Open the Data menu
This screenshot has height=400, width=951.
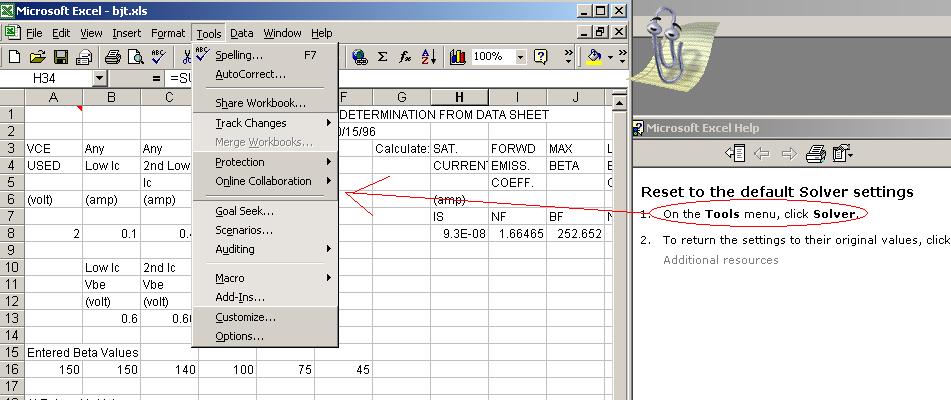tap(241, 33)
